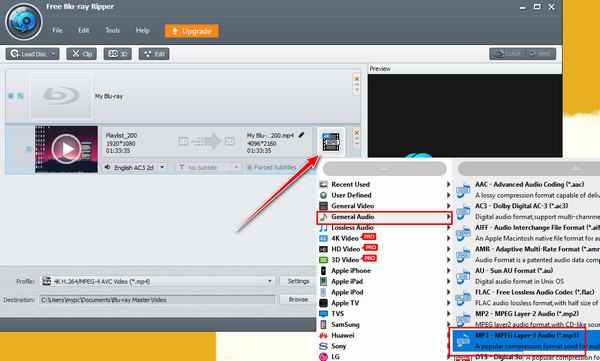Open the Profile format combo box
The image size is (600, 361).
click(x=158, y=281)
